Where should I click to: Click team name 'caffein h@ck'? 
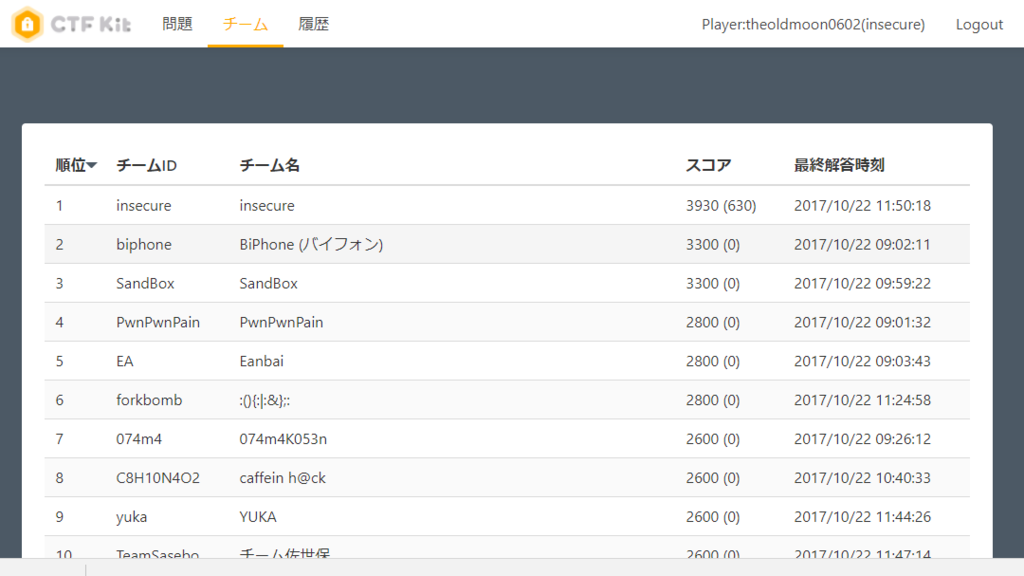[x=282, y=478]
